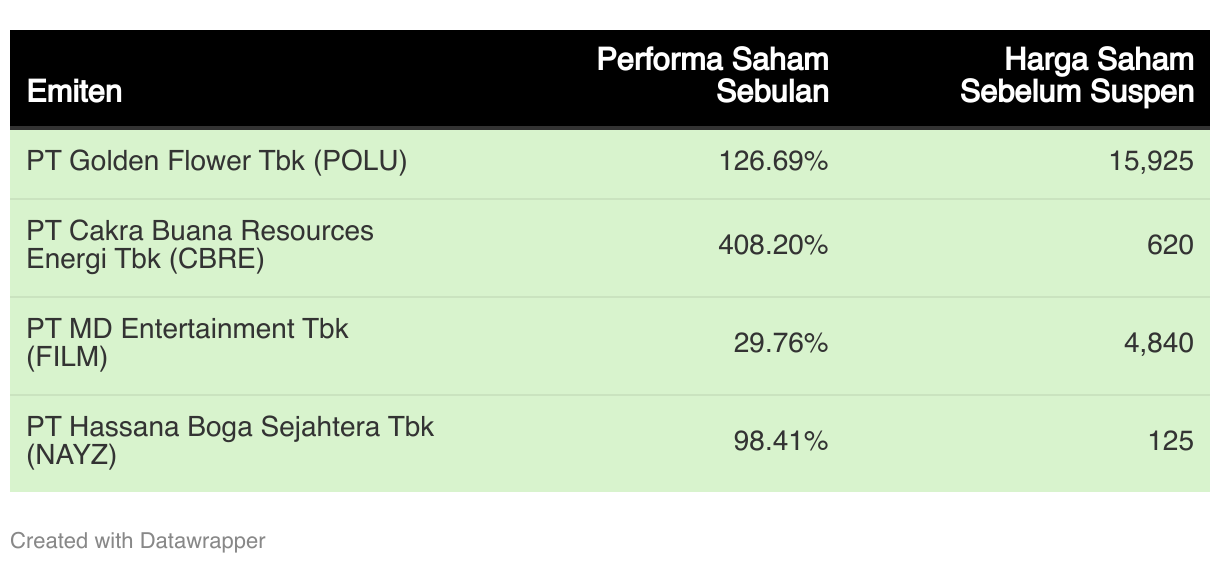Click the 620 price cell
This screenshot has width=1220, height=564.
click(1170, 245)
